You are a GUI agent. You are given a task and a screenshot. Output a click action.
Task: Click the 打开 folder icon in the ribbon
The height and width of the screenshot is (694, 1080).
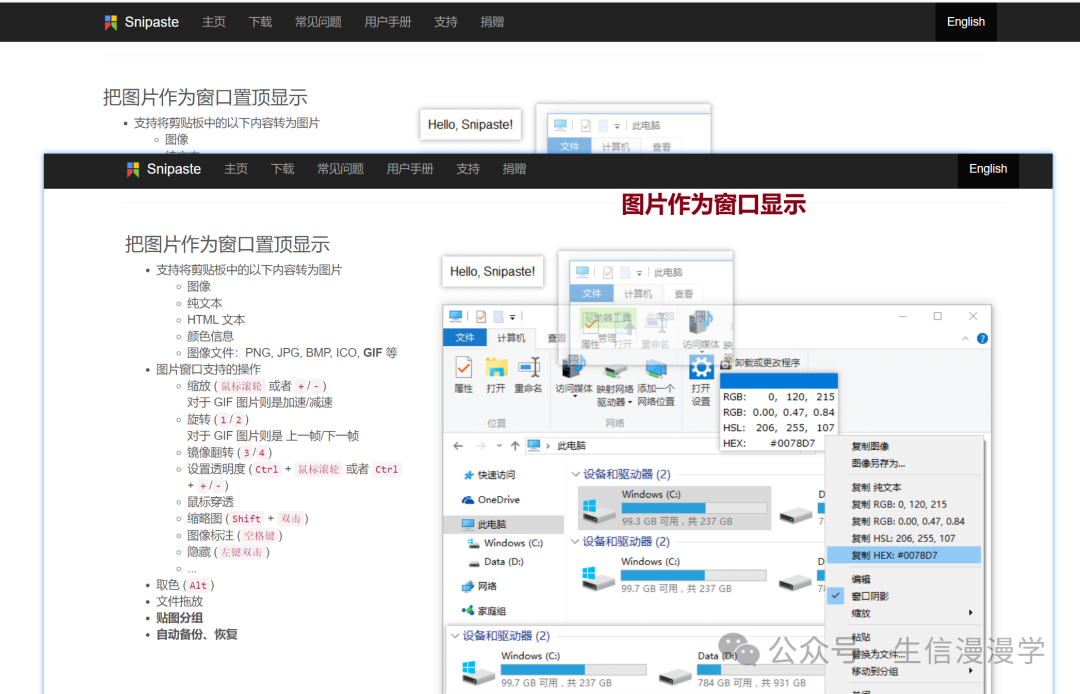(x=496, y=368)
